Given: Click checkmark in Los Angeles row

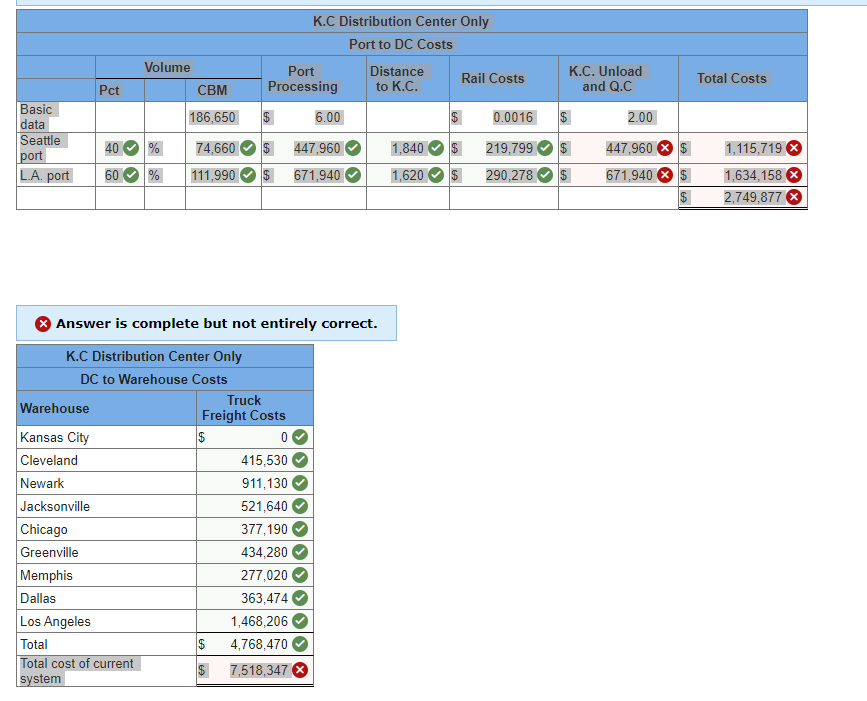Looking at the screenshot, I should click(x=300, y=621).
